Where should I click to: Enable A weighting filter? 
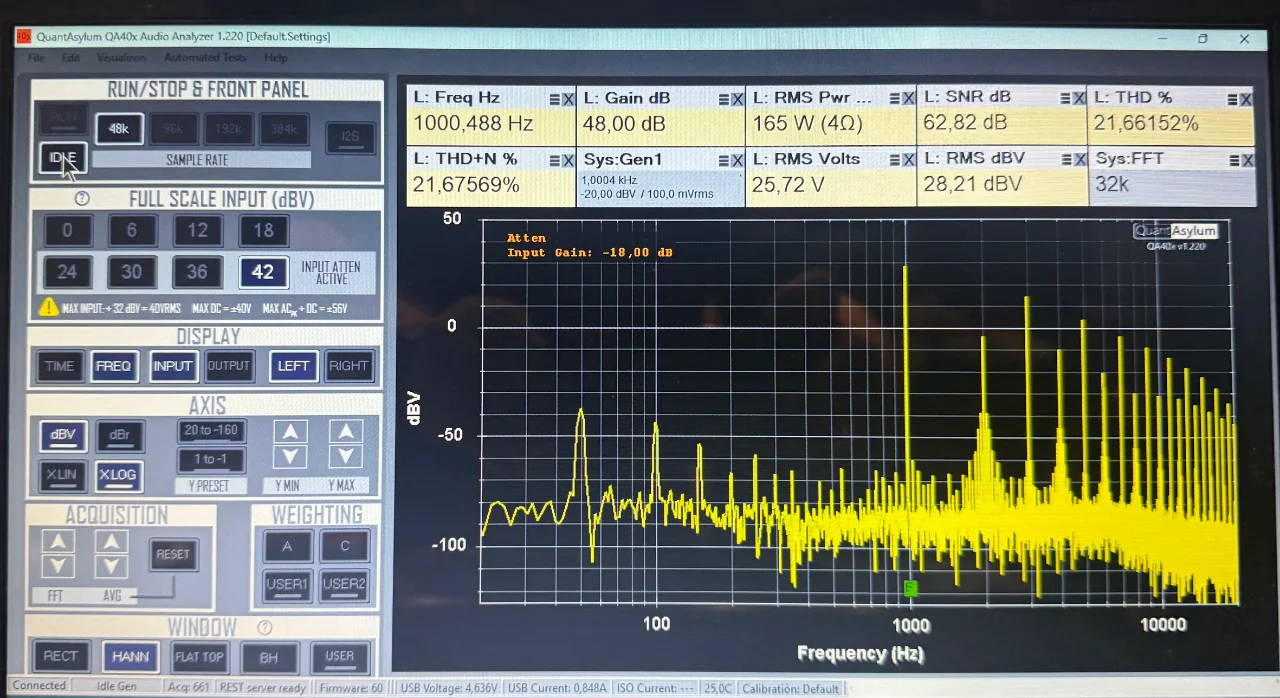(x=288, y=546)
